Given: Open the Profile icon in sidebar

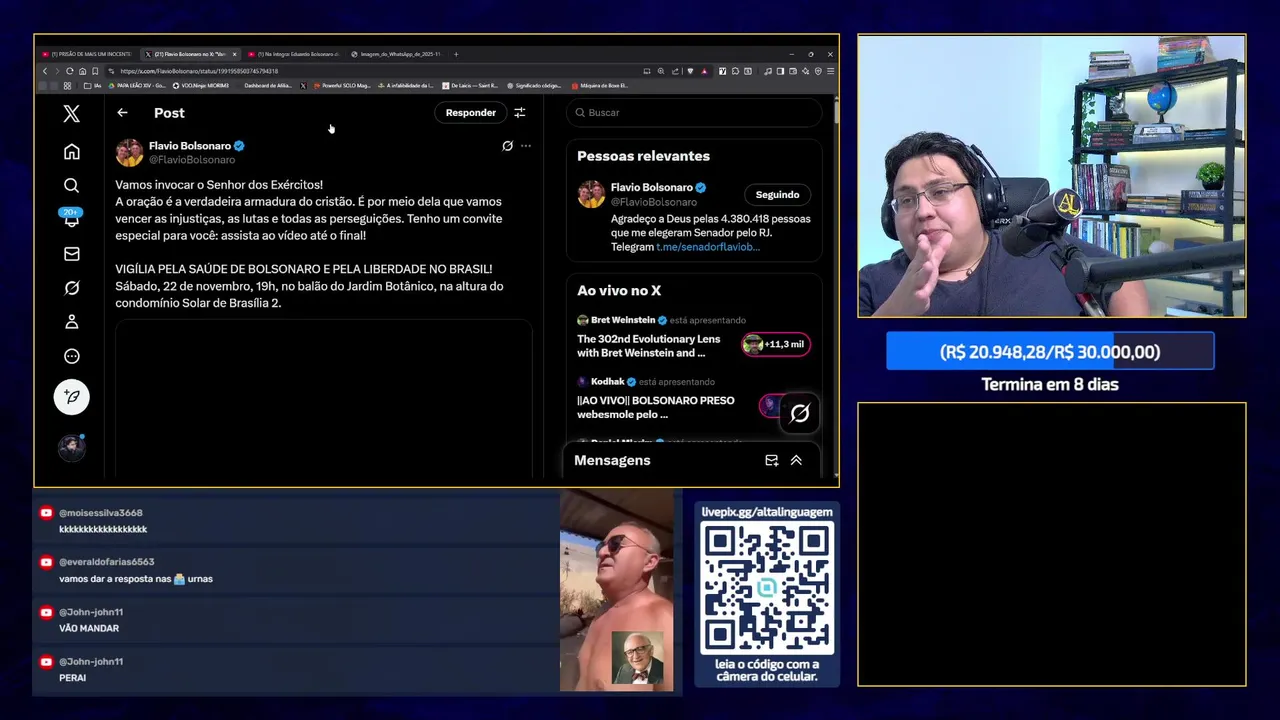Looking at the screenshot, I should click(x=71, y=322).
